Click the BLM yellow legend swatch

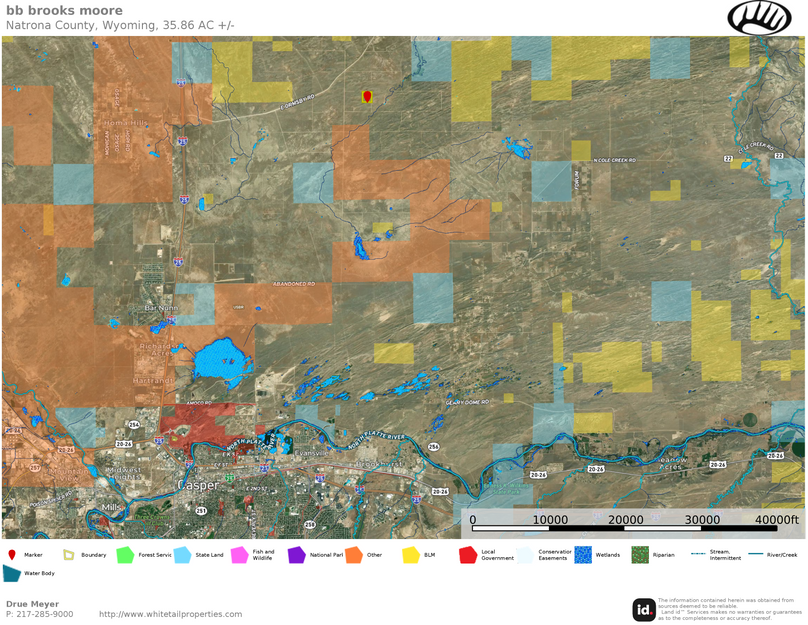point(411,554)
